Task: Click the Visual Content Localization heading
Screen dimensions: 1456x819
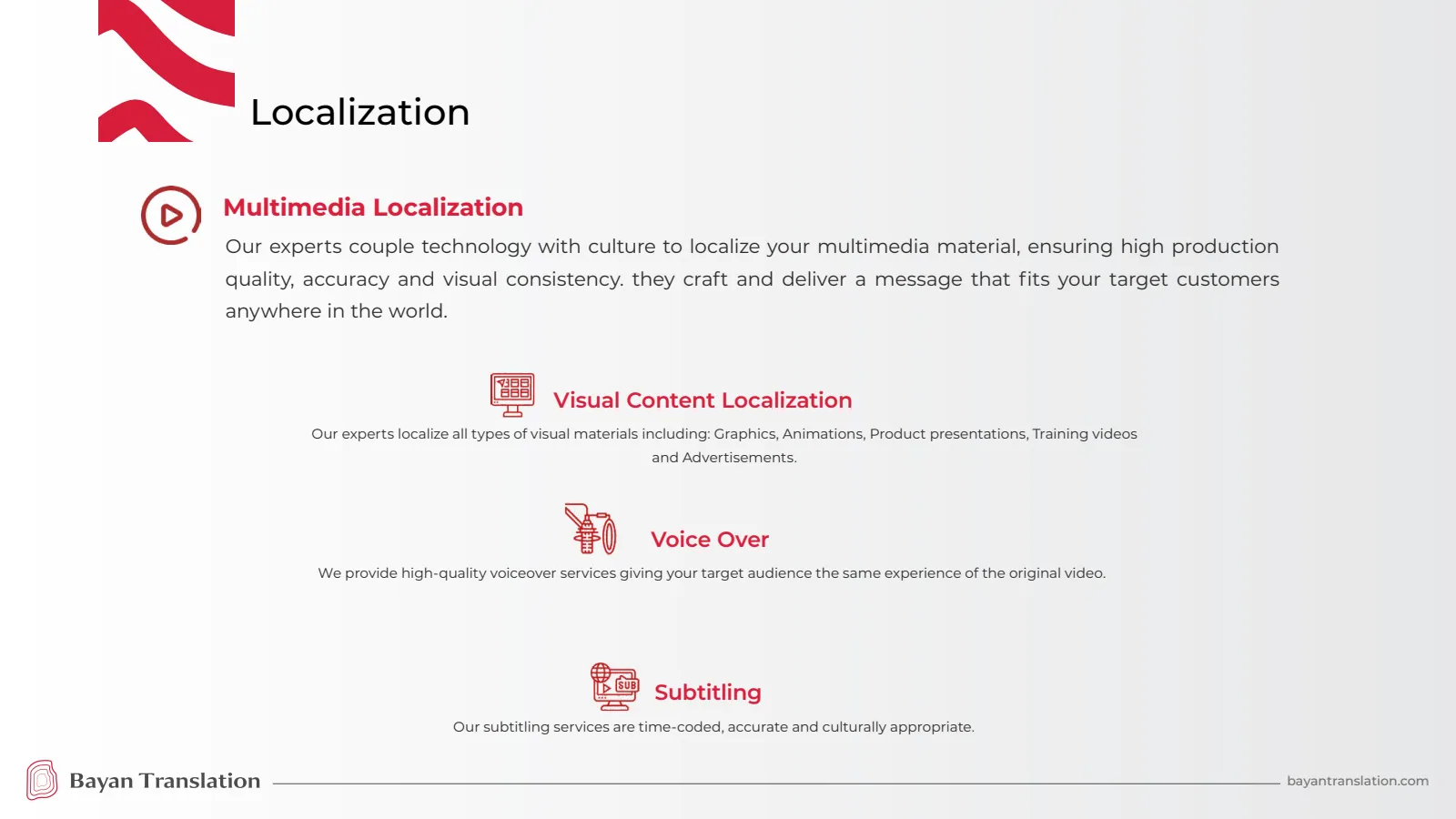Action: pyautogui.click(x=703, y=400)
